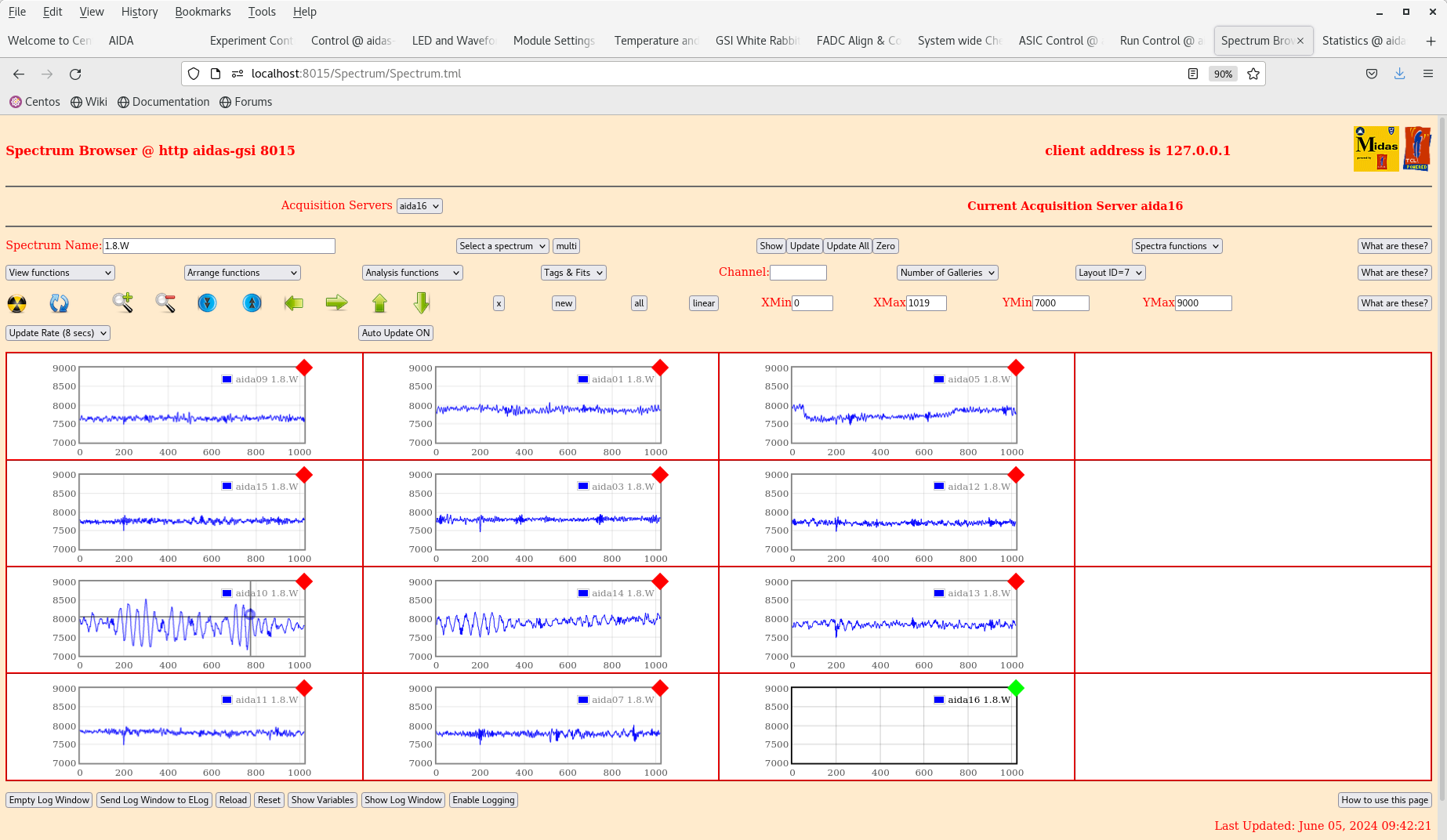Open the Tools menu
Image resolution: width=1447 pixels, height=840 pixels.
click(262, 12)
